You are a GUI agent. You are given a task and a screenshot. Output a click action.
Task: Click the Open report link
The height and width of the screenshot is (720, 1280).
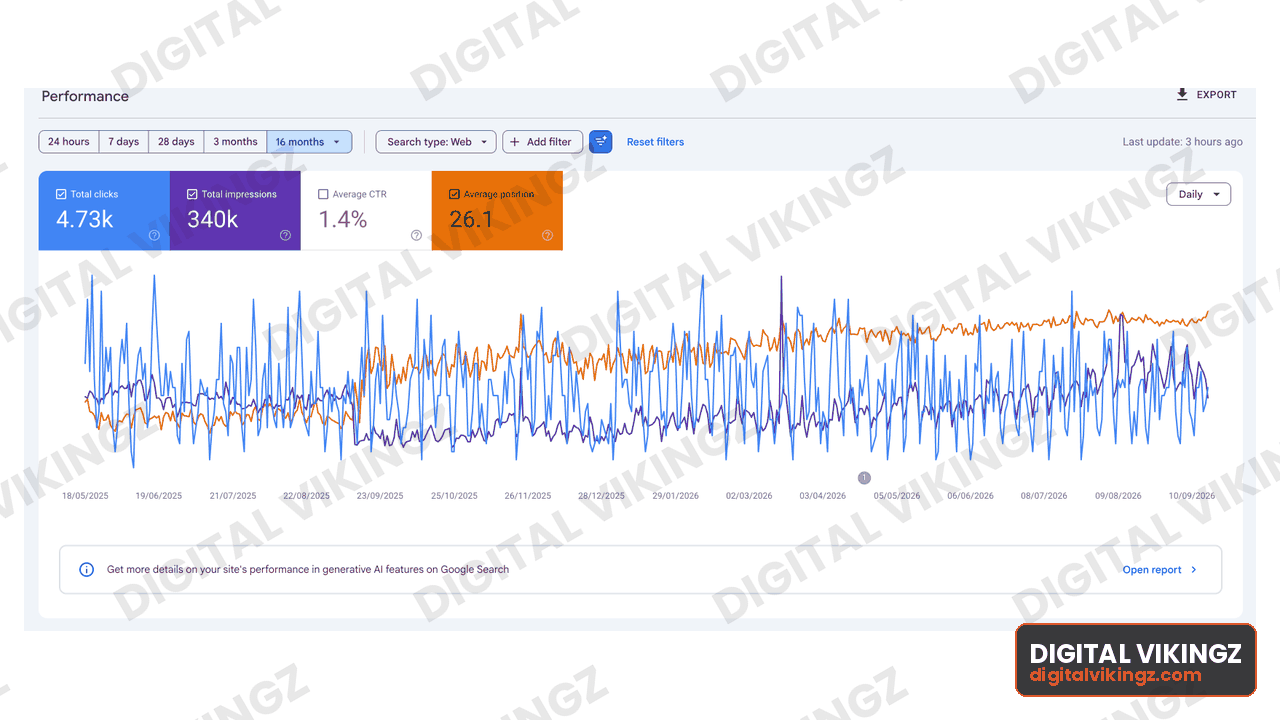[1152, 570]
